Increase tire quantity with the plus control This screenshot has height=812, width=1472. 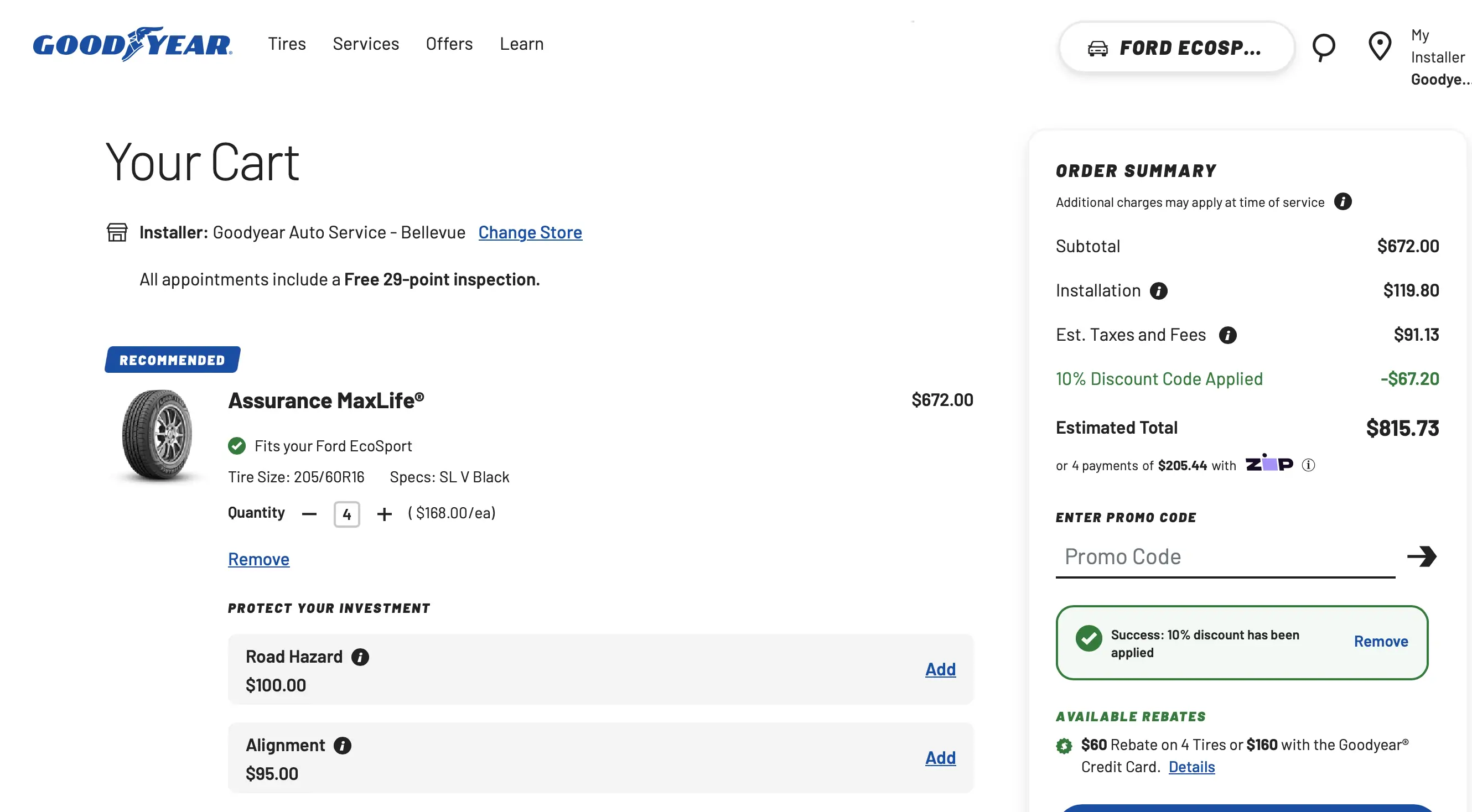(384, 514)
